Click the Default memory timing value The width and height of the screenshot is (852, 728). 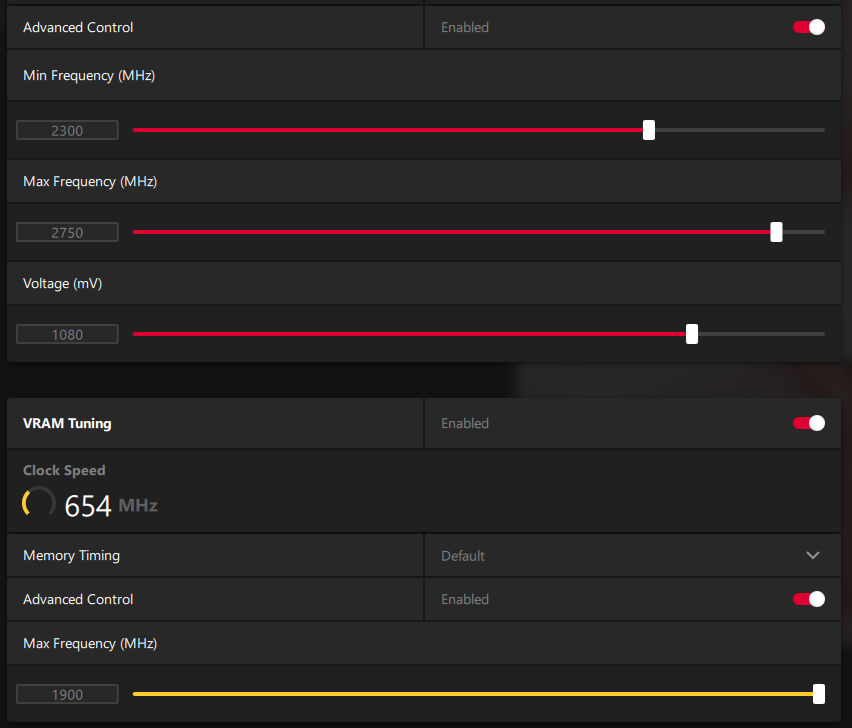tap(463, 556)
